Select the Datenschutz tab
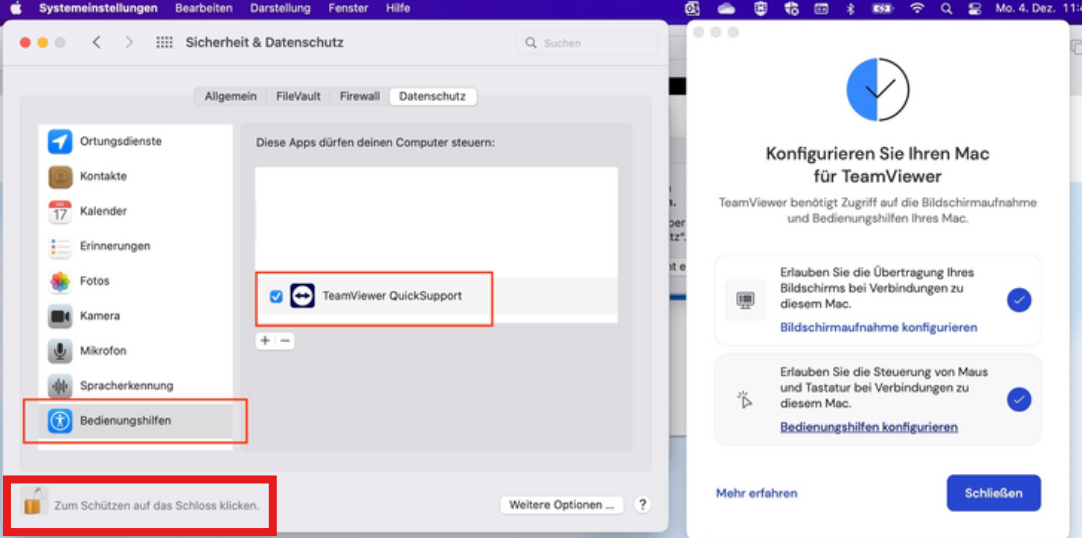The width and height of the screenshot is (1082, 538). pos(433,97)
